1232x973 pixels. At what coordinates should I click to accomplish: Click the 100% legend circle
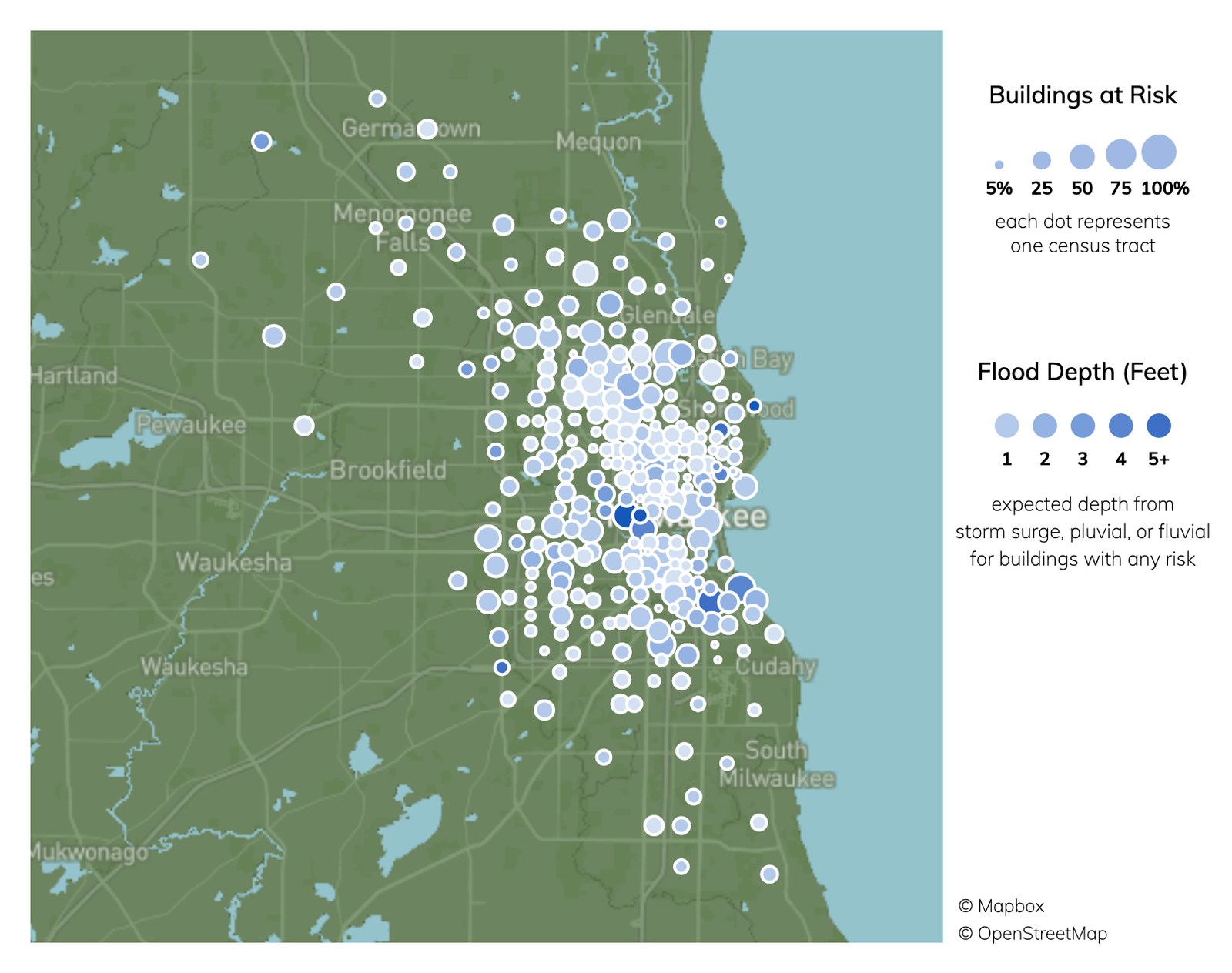pyautogui.click(x=1159, y=152)
